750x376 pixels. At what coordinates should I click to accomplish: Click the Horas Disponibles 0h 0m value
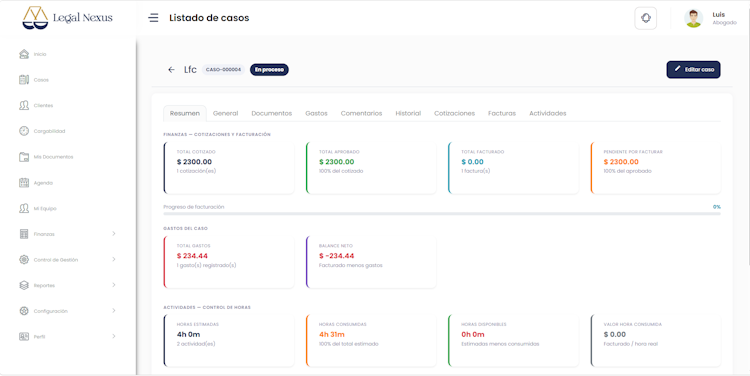tap(473, 334)
